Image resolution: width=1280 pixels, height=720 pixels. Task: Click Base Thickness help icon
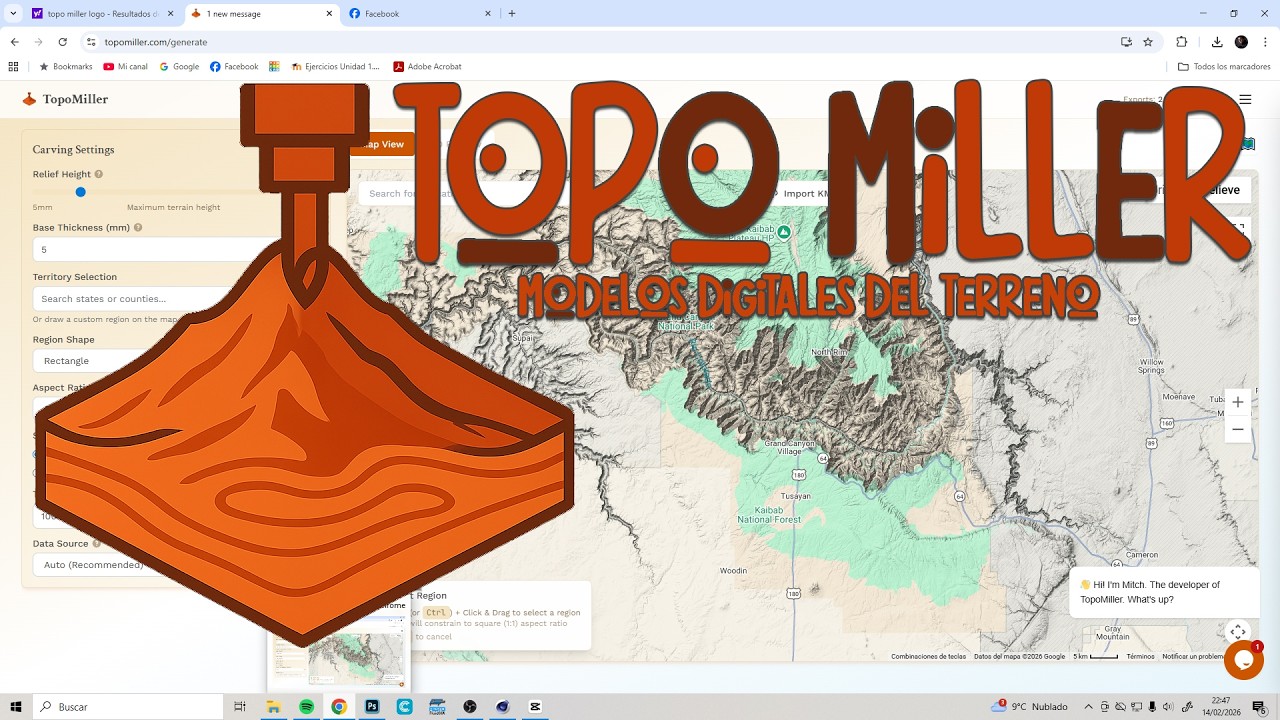[x=138, y=227]
